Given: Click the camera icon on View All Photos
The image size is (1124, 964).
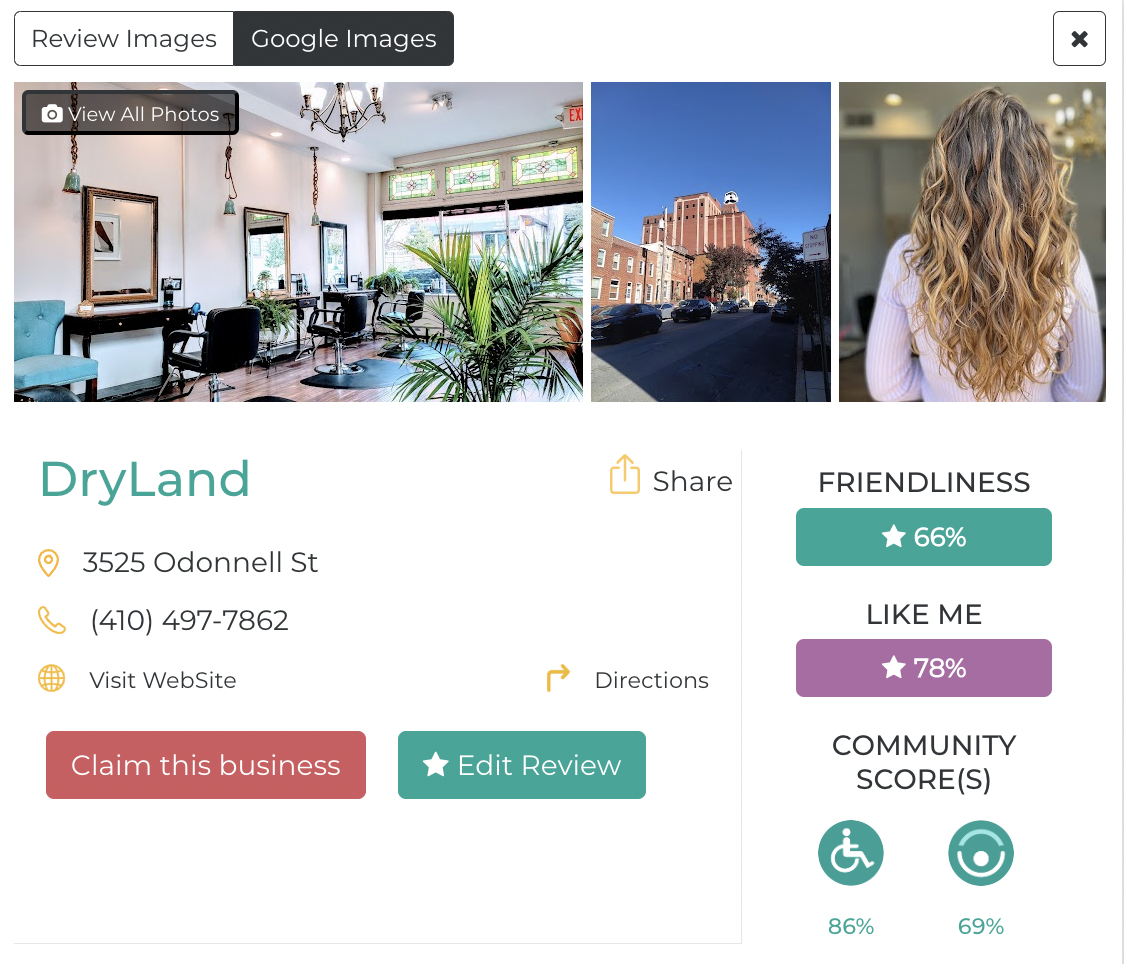Looking at the screenshot, I should point(52,114).
